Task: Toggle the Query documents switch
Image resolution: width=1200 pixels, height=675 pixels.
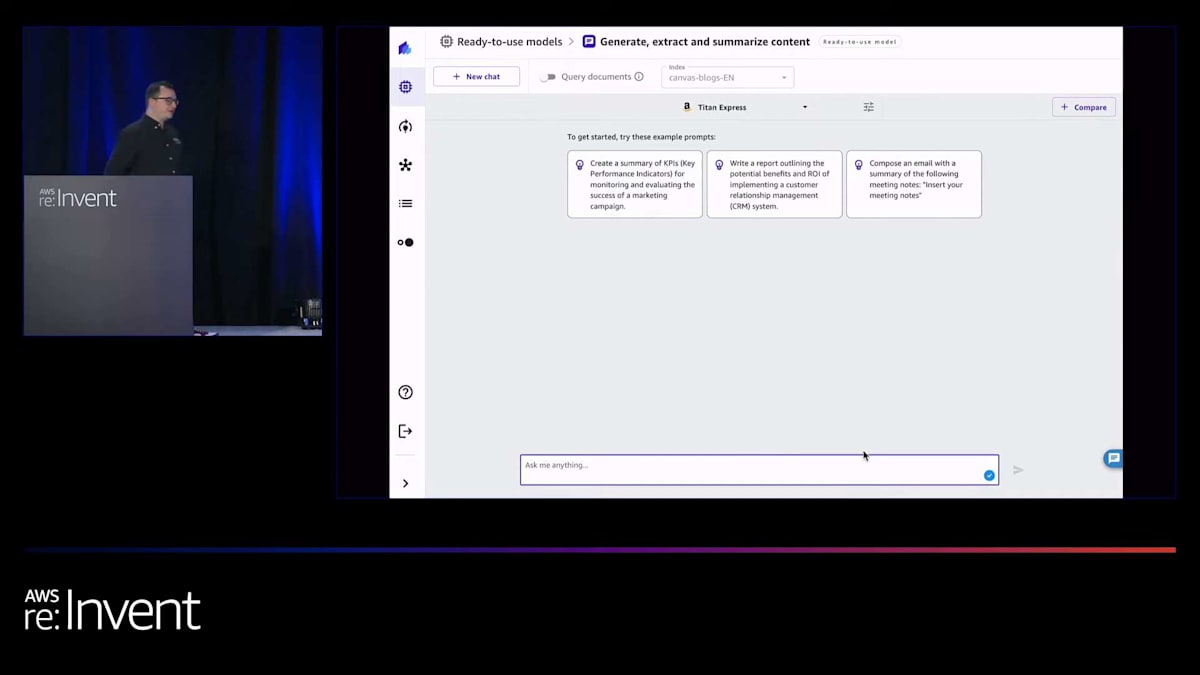Action: pyautogui.click(x=547, y=77)
